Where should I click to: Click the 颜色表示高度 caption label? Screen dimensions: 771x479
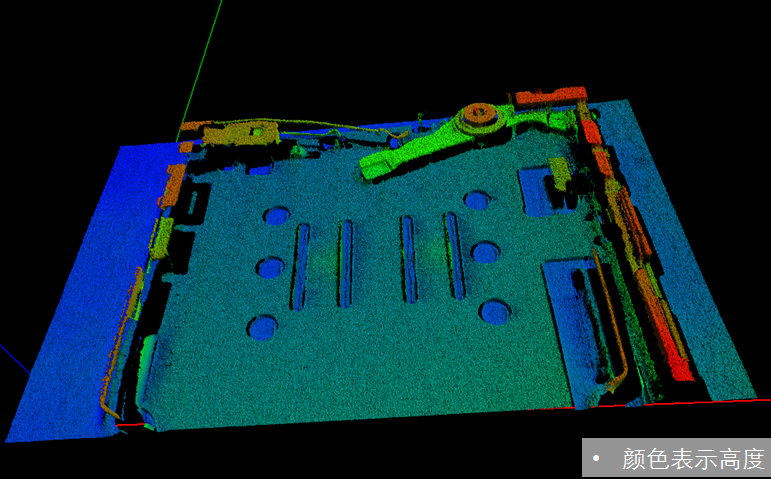point(692,459)
